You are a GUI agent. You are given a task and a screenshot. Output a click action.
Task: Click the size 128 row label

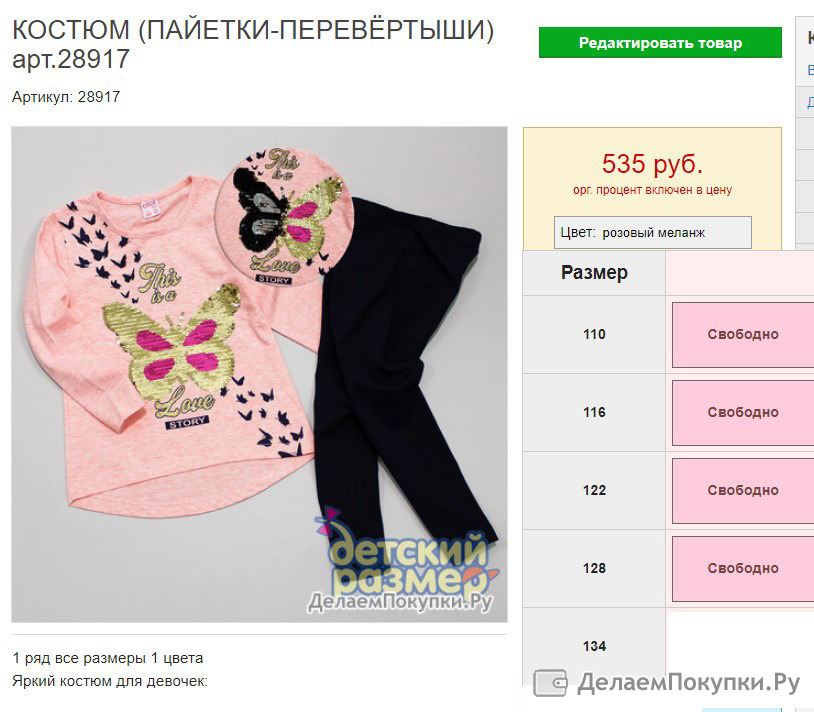594,569
